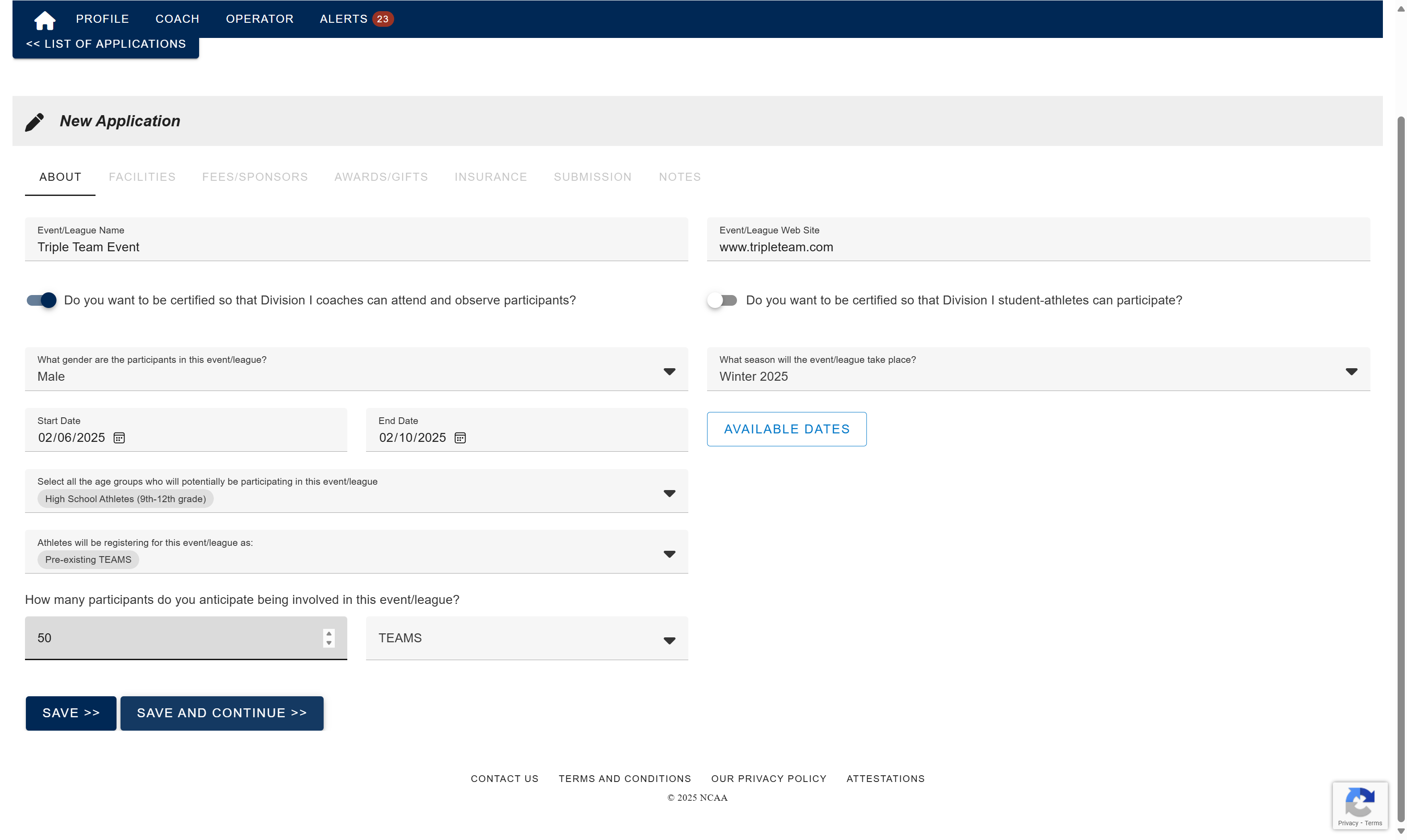
Task: Click the SAVE >> button
Action: 71,713
